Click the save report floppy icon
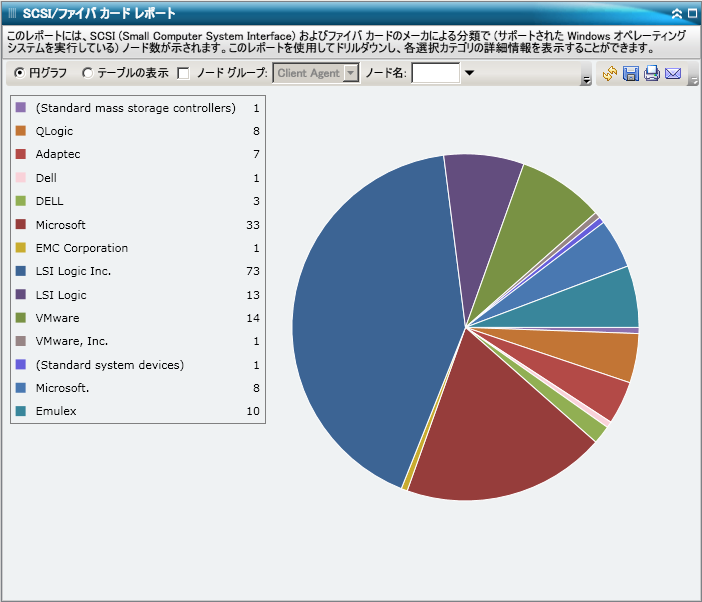 (x=631, y=74)
